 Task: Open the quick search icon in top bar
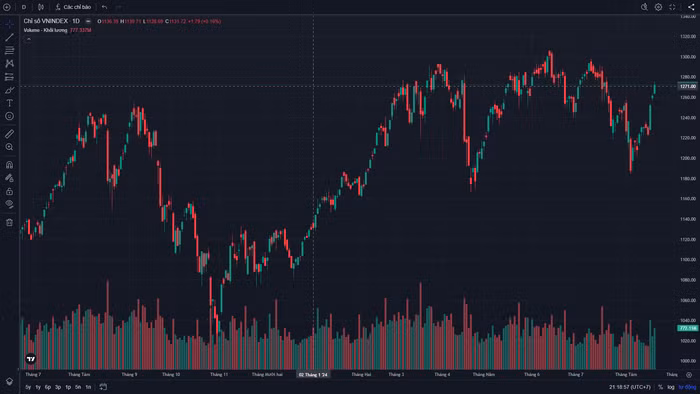coord(644,7)
